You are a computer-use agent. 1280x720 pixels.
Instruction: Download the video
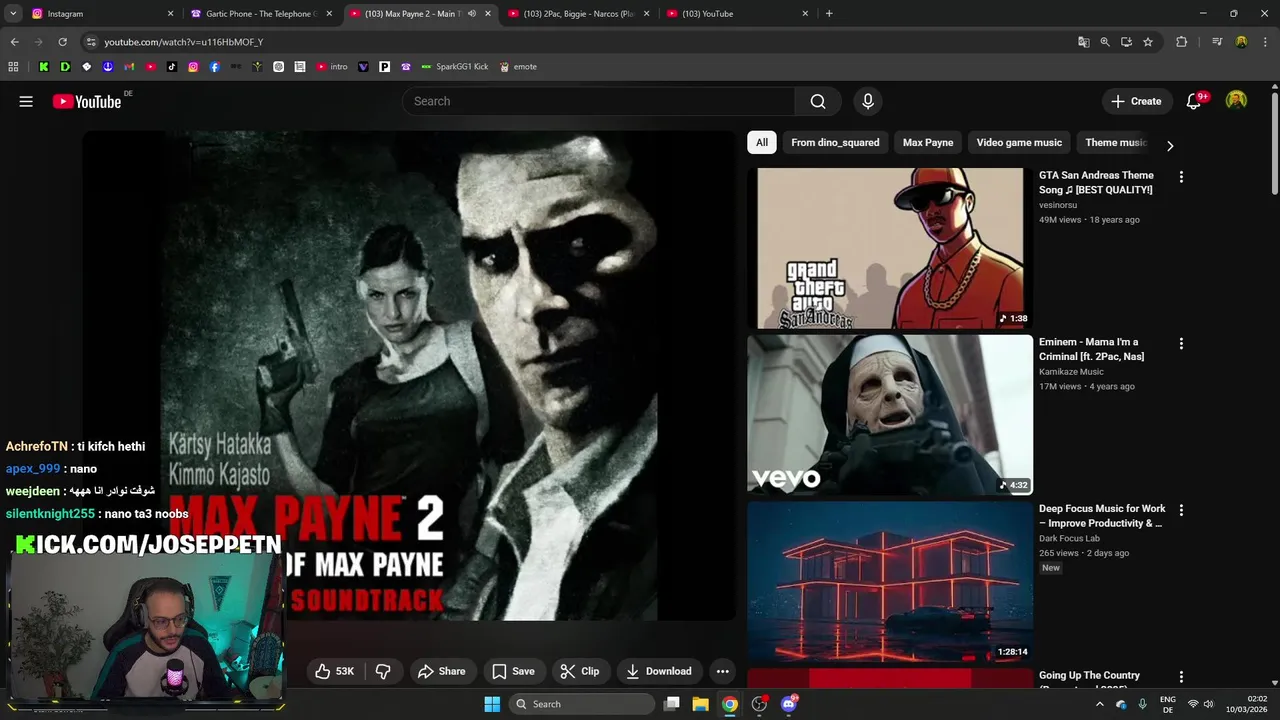coord(659,671)
